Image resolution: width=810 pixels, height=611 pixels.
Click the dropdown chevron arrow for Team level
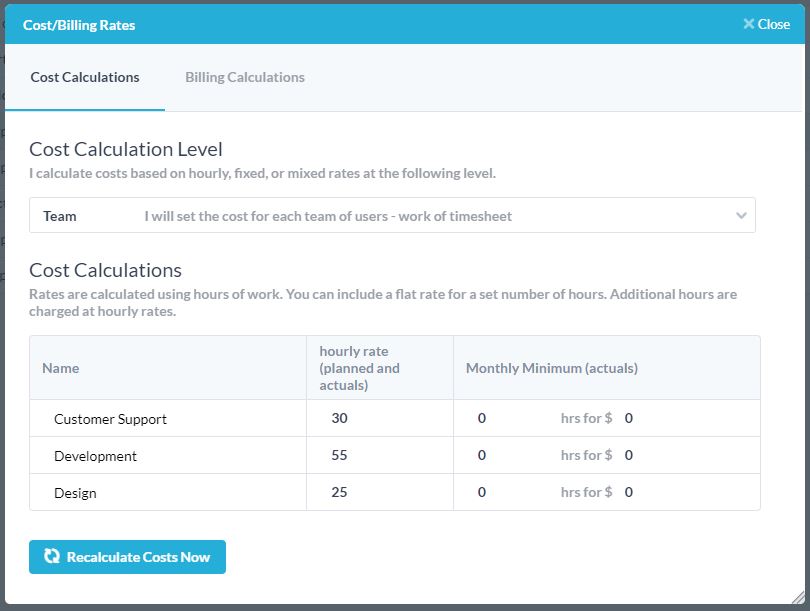pos(741,216)
